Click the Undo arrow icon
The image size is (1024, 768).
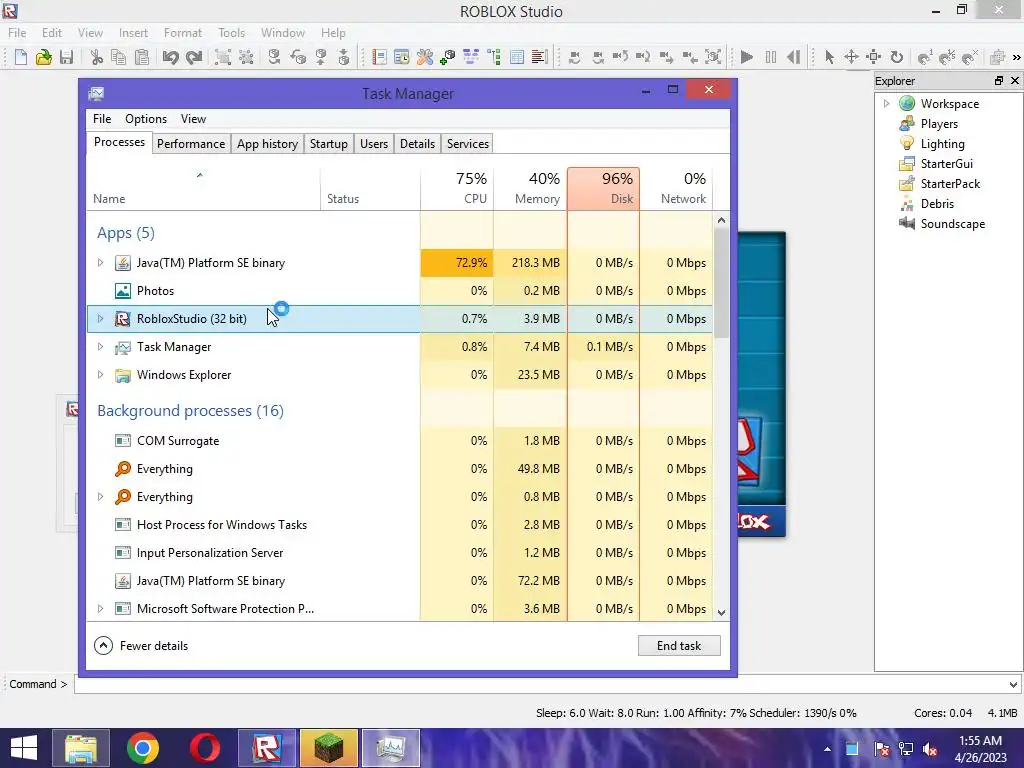click(x=170, y=57)
